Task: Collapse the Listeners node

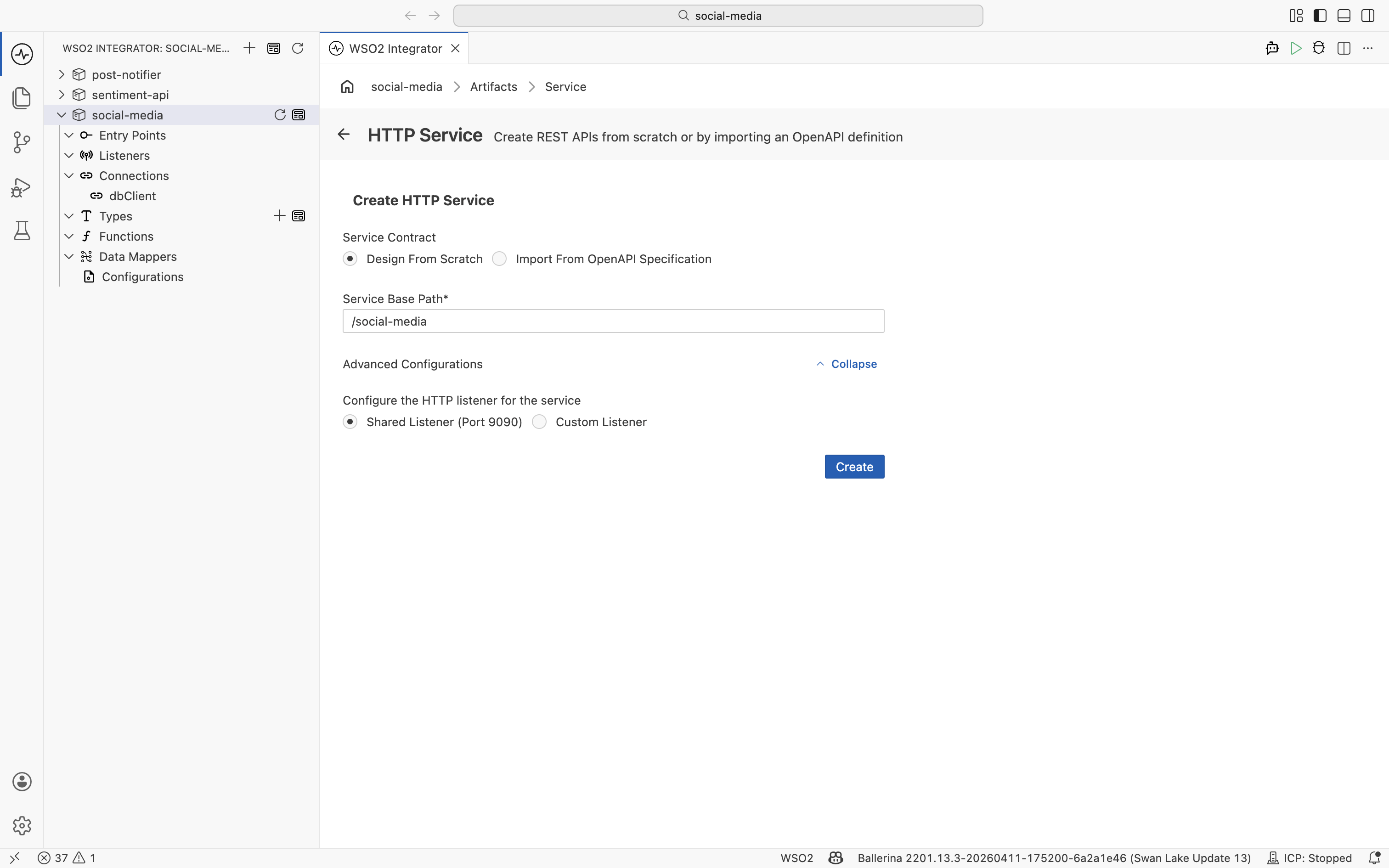Action: [69, 156]
